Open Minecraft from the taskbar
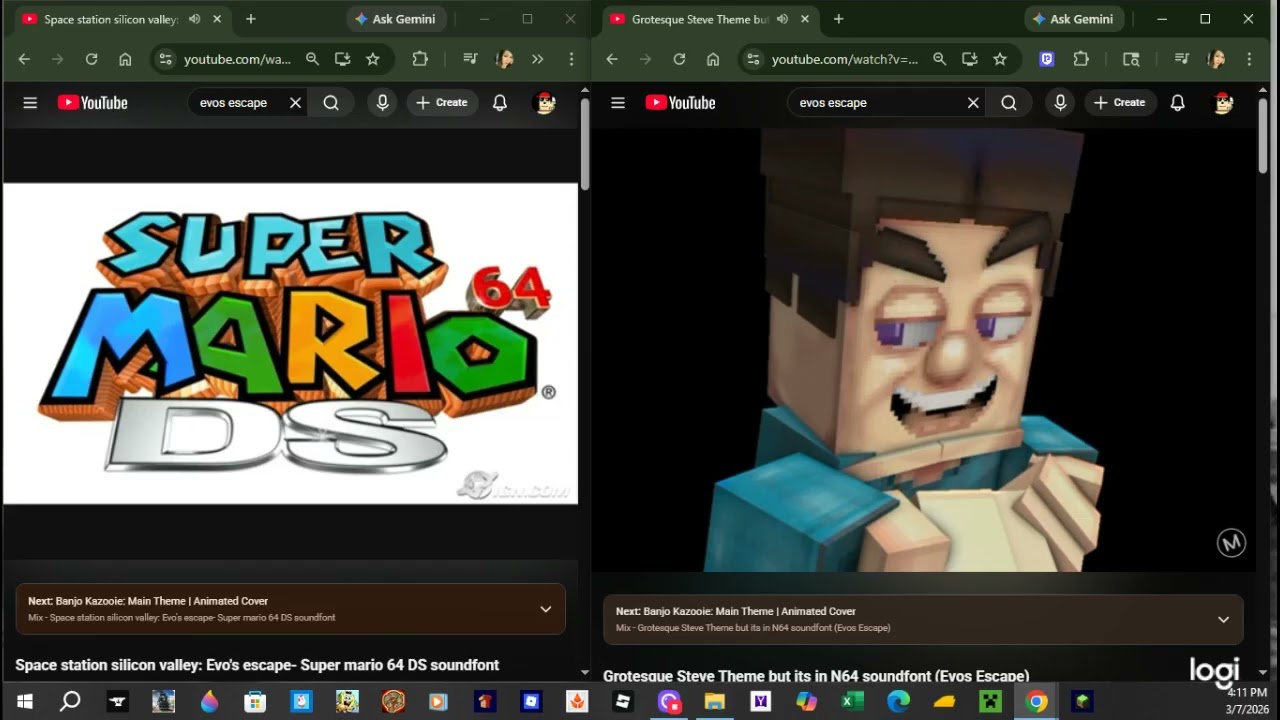The width and height of the screenshot is (1280, 720). point(990,701)
